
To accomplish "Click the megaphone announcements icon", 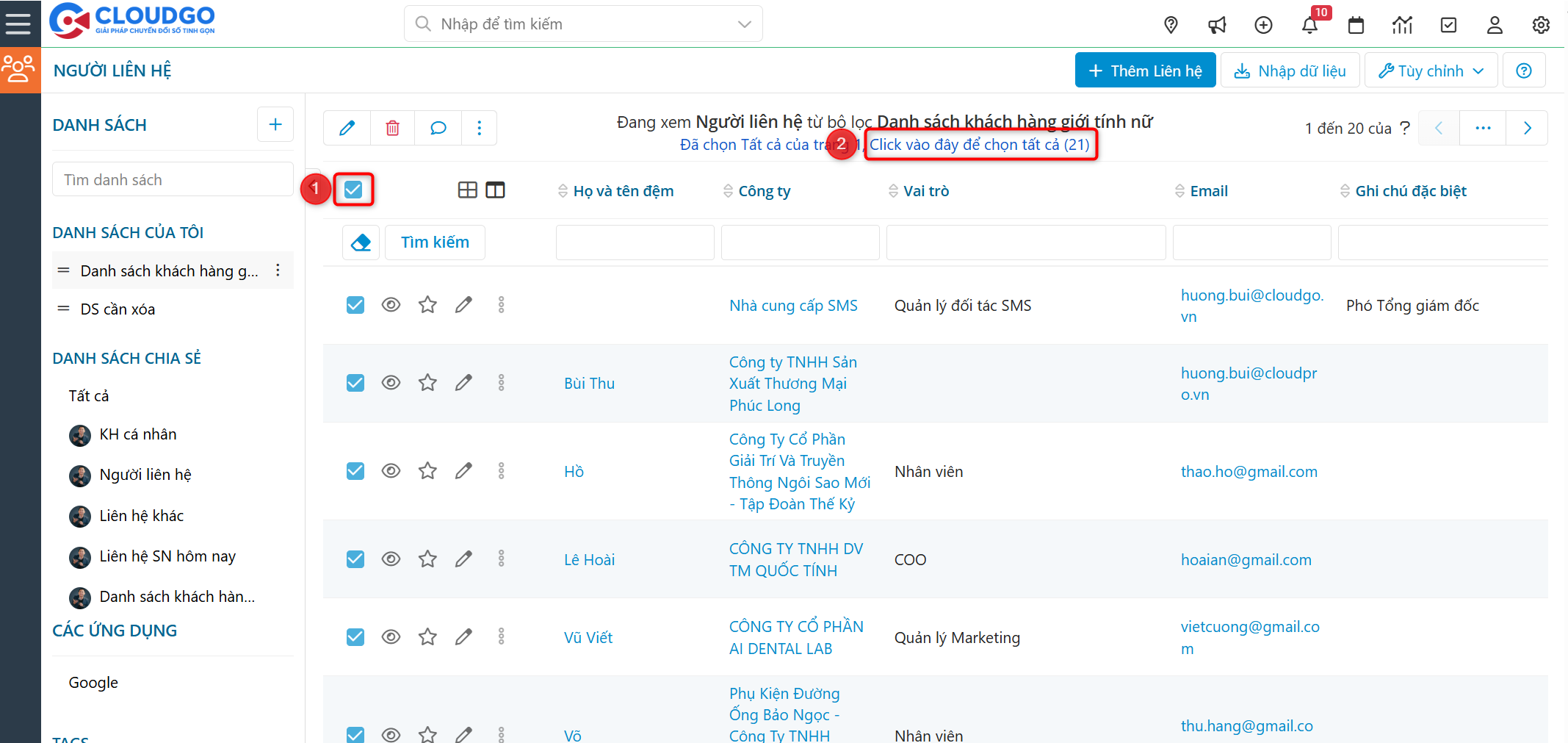I will coord(1217,25).
